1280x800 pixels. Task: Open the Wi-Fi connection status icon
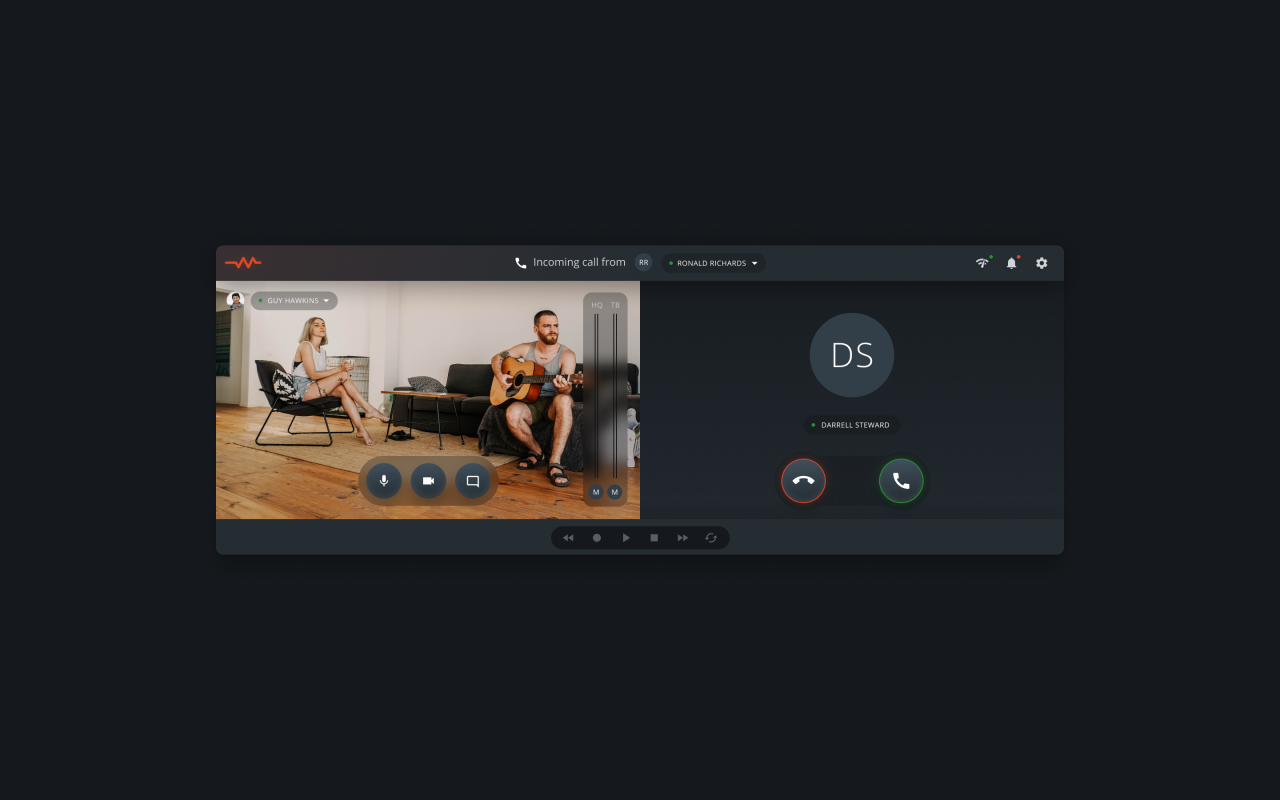pos(982,263)
